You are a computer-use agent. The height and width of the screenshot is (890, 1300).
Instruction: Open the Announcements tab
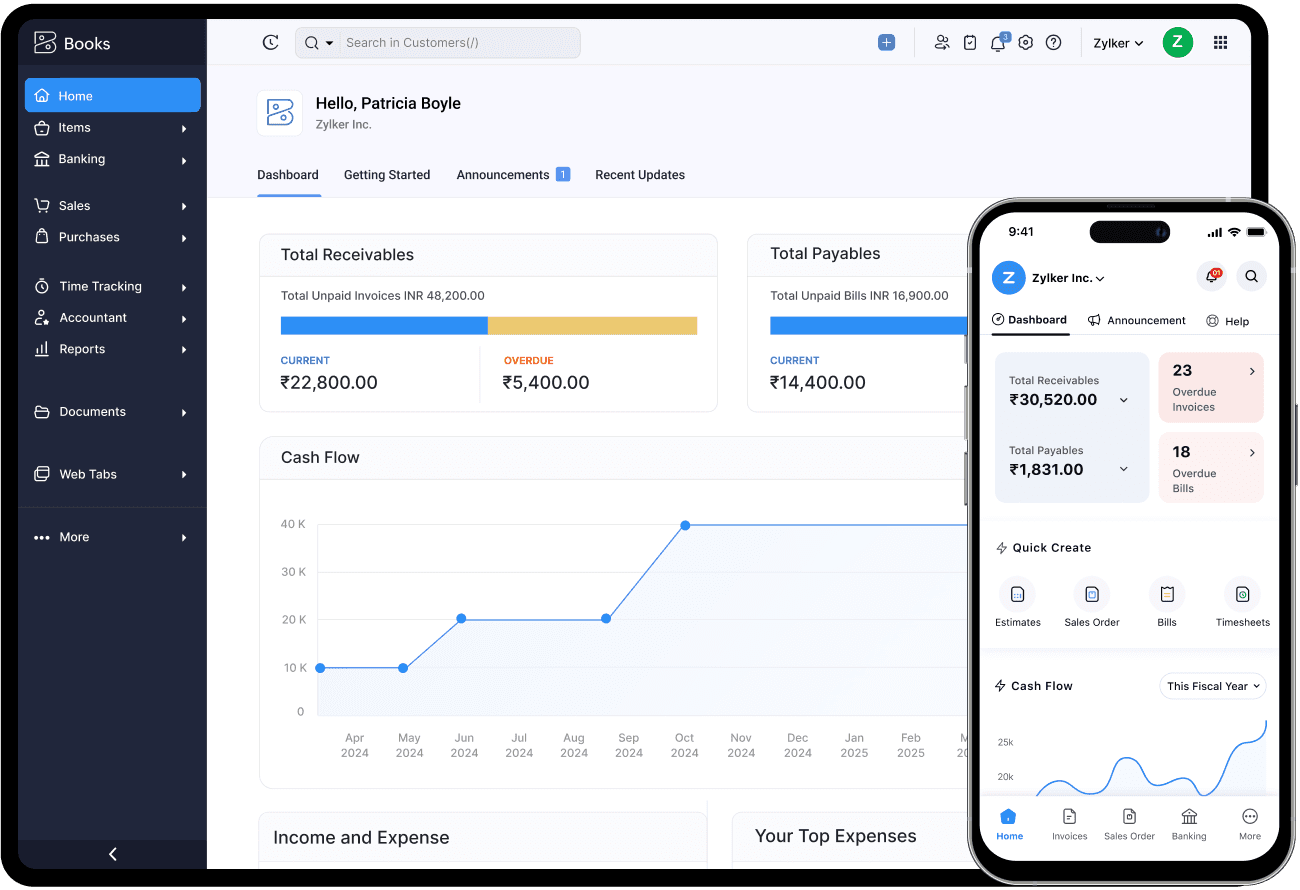513,175
